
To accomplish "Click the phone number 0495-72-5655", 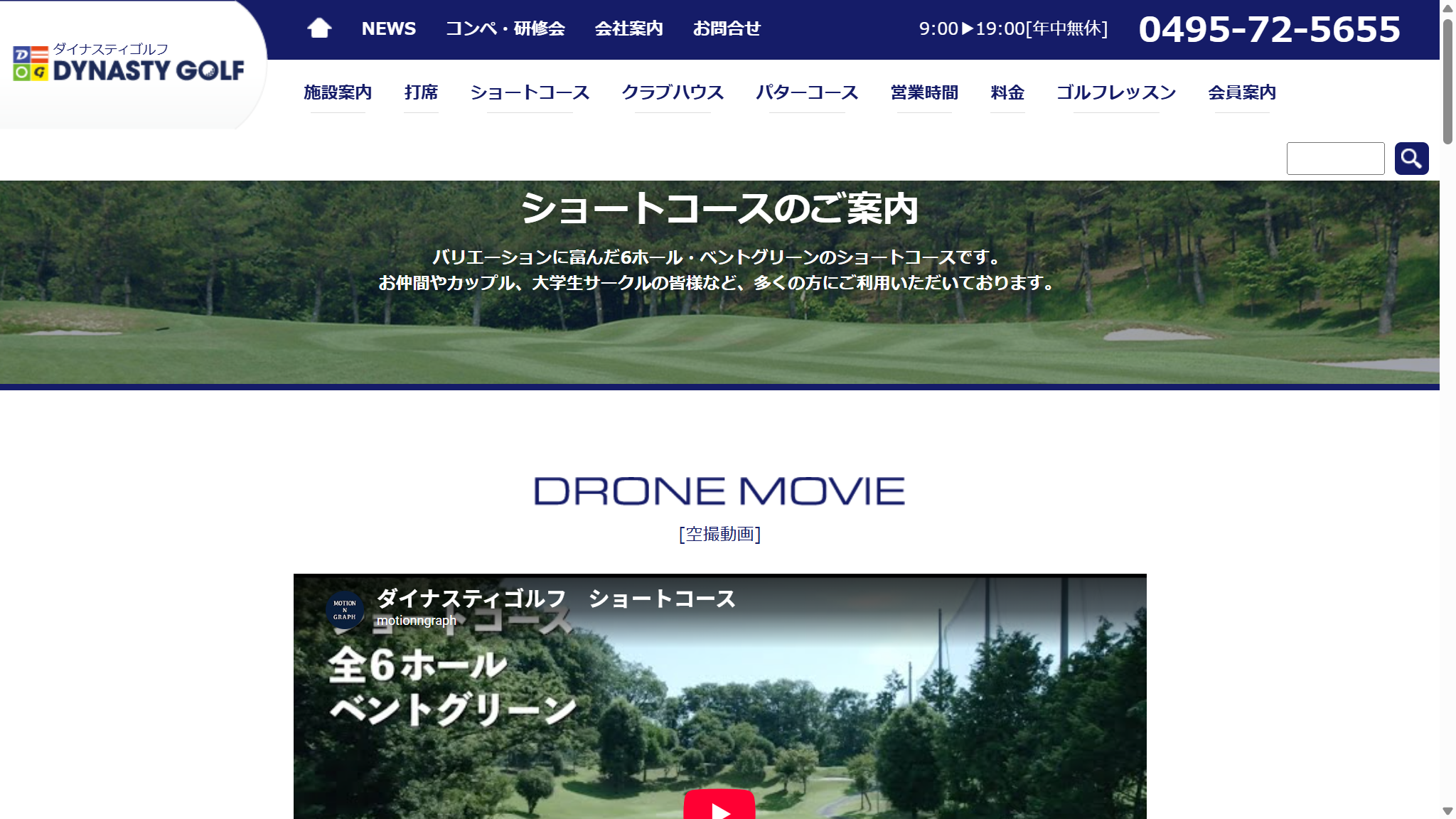I will (1270, 29).
